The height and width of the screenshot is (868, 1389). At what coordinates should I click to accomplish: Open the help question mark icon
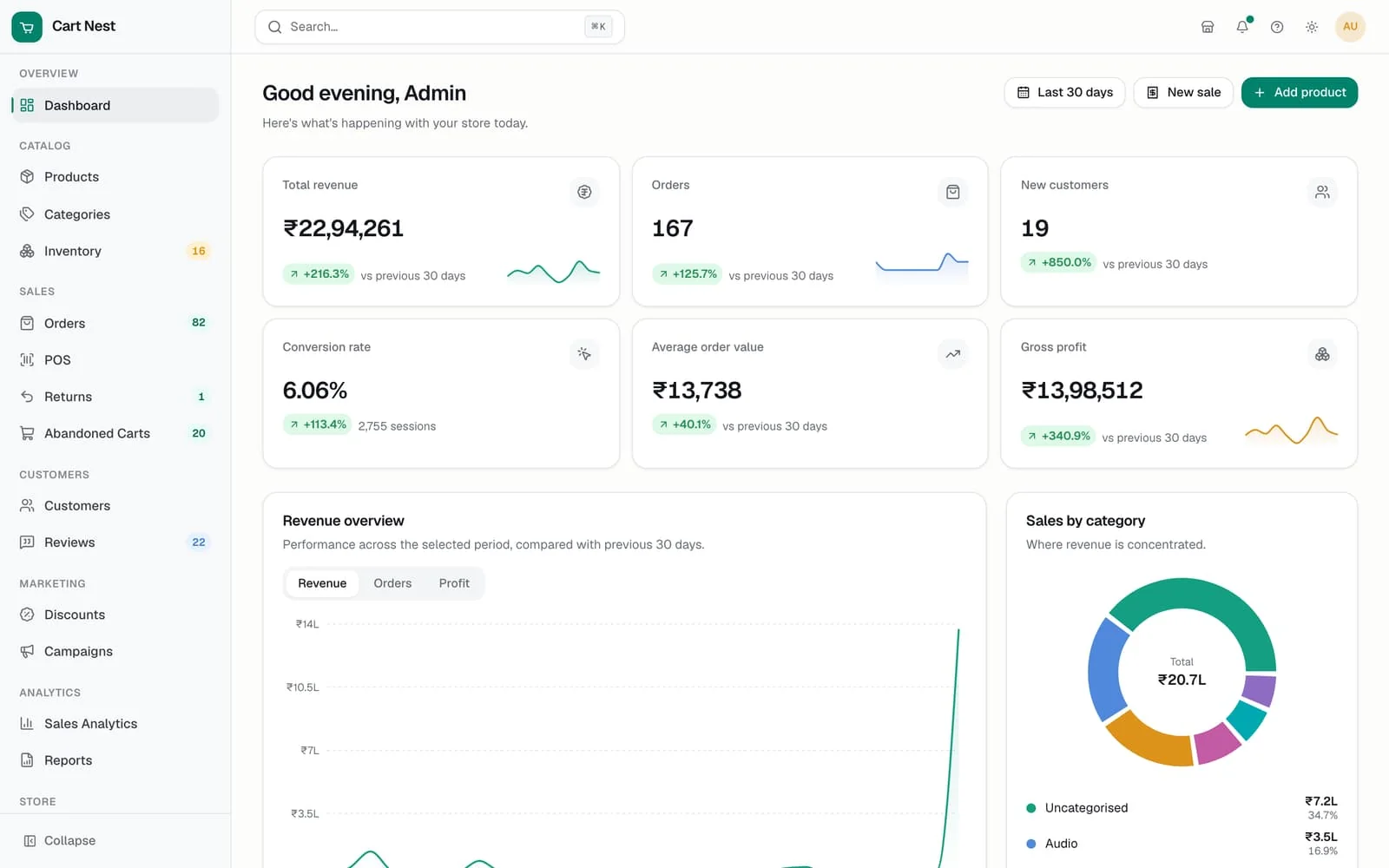[1277, 27]
